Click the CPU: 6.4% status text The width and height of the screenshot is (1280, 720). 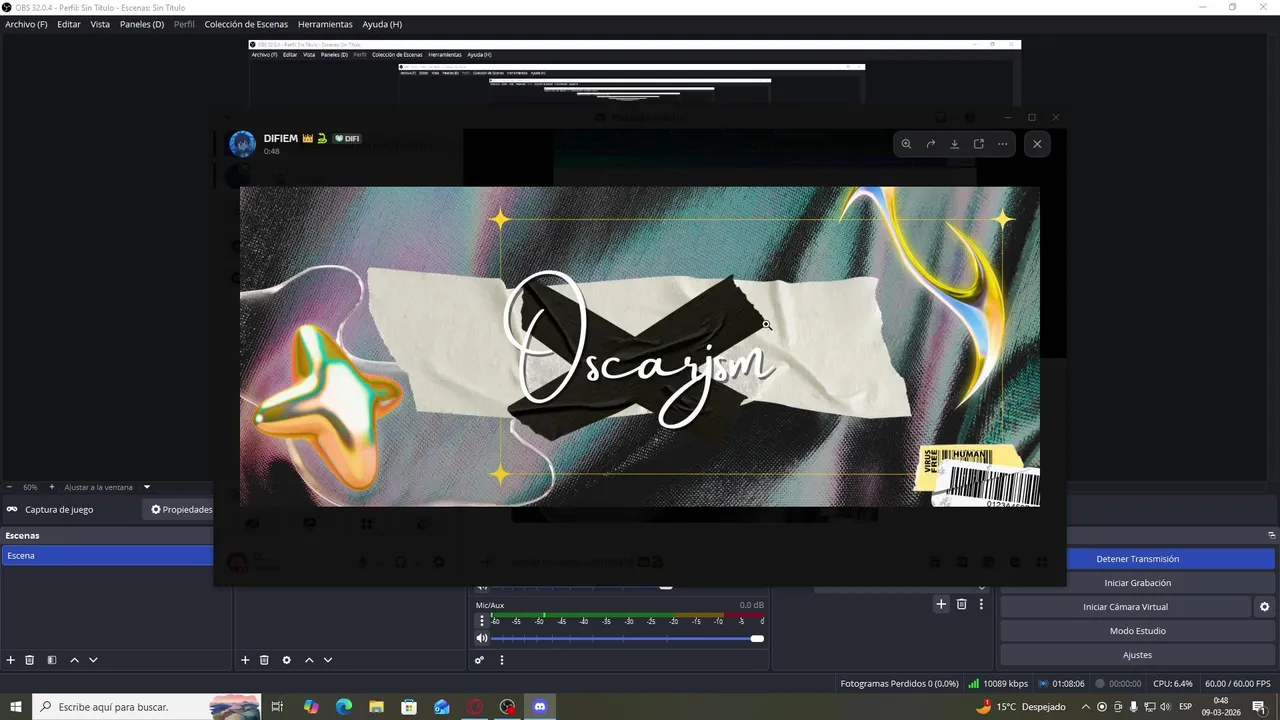pos(1173,684)
